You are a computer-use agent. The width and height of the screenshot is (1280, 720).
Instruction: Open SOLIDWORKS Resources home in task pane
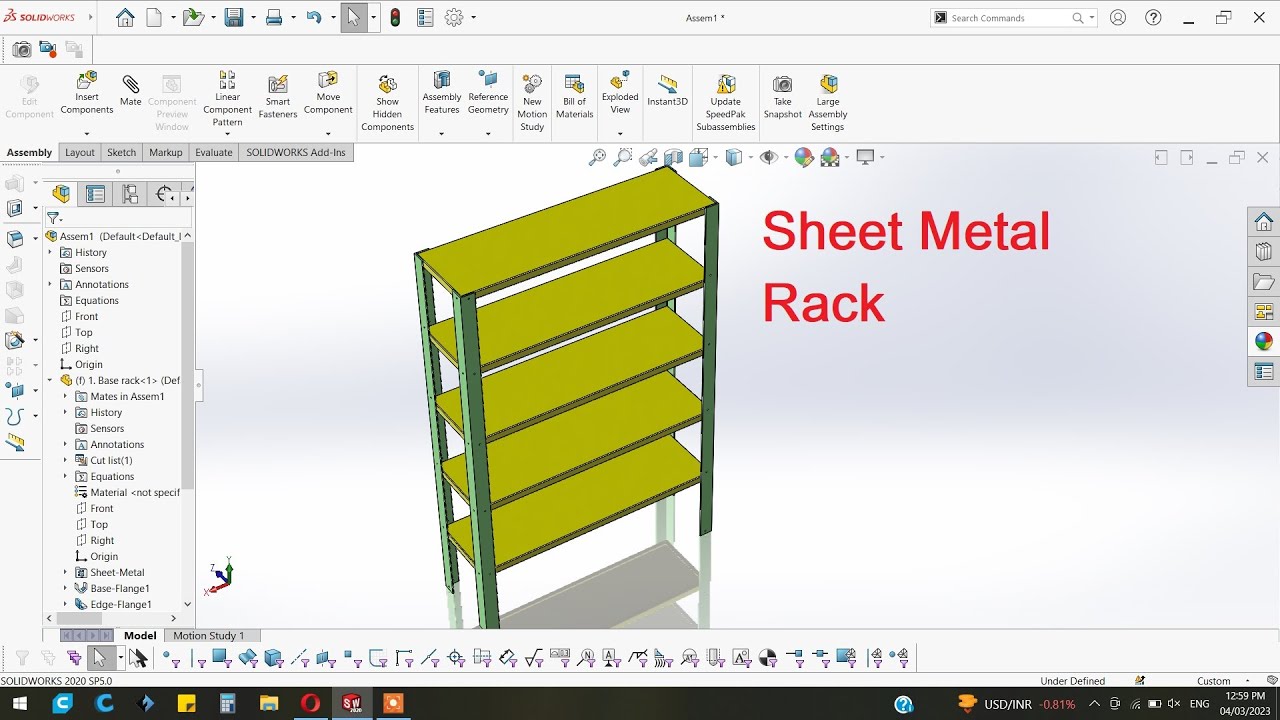[1264, 221]
